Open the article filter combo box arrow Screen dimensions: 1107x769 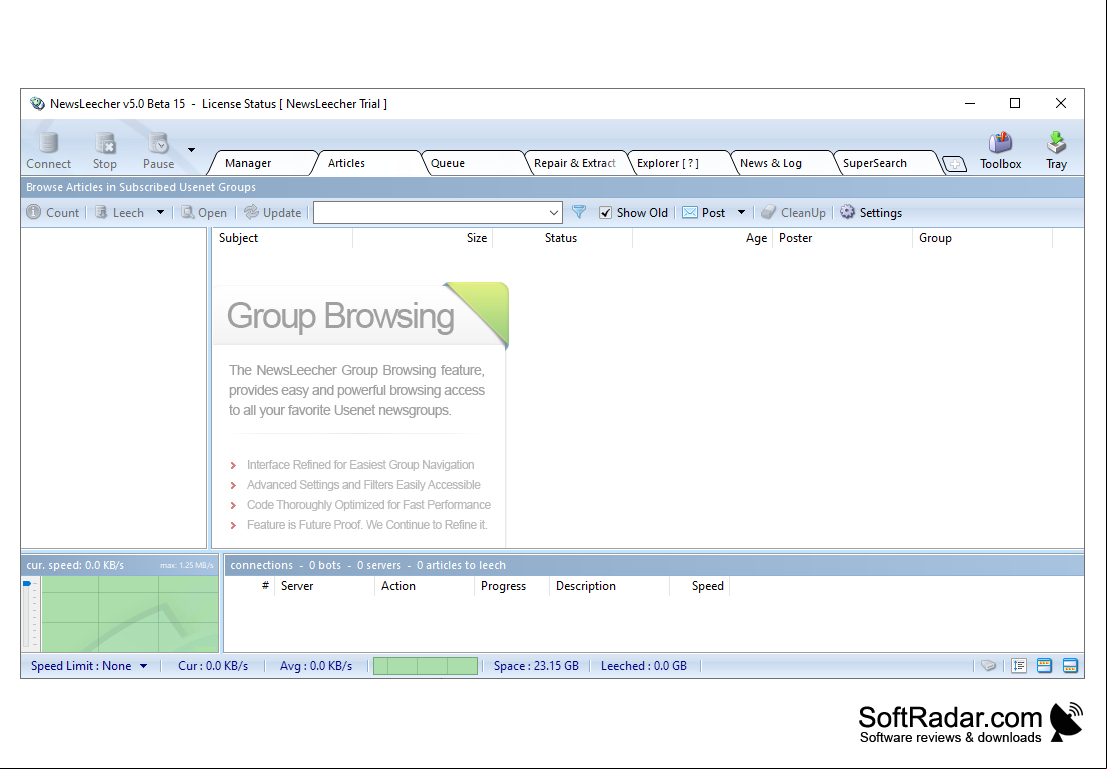click(554, 213)
